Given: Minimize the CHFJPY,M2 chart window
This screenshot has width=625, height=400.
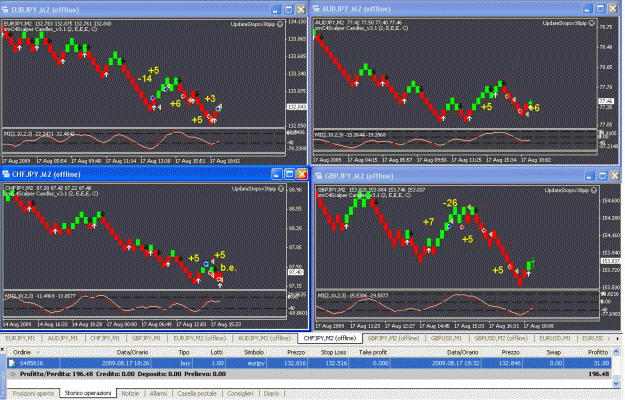Looking at the screenshot, I should (277, 174).
